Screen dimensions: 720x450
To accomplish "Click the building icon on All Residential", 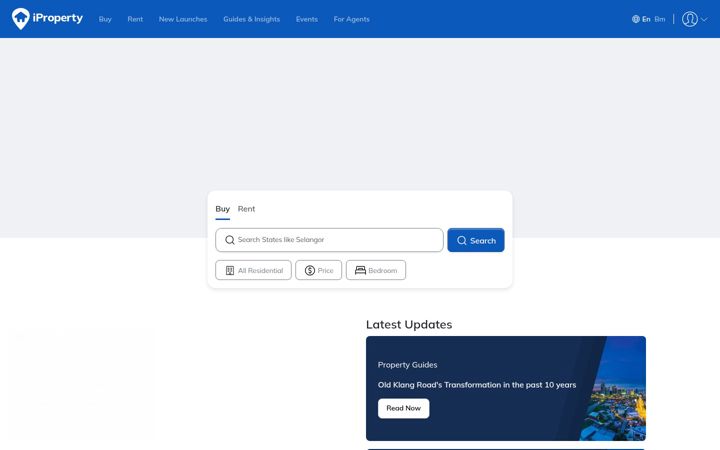I will [230, 270].
